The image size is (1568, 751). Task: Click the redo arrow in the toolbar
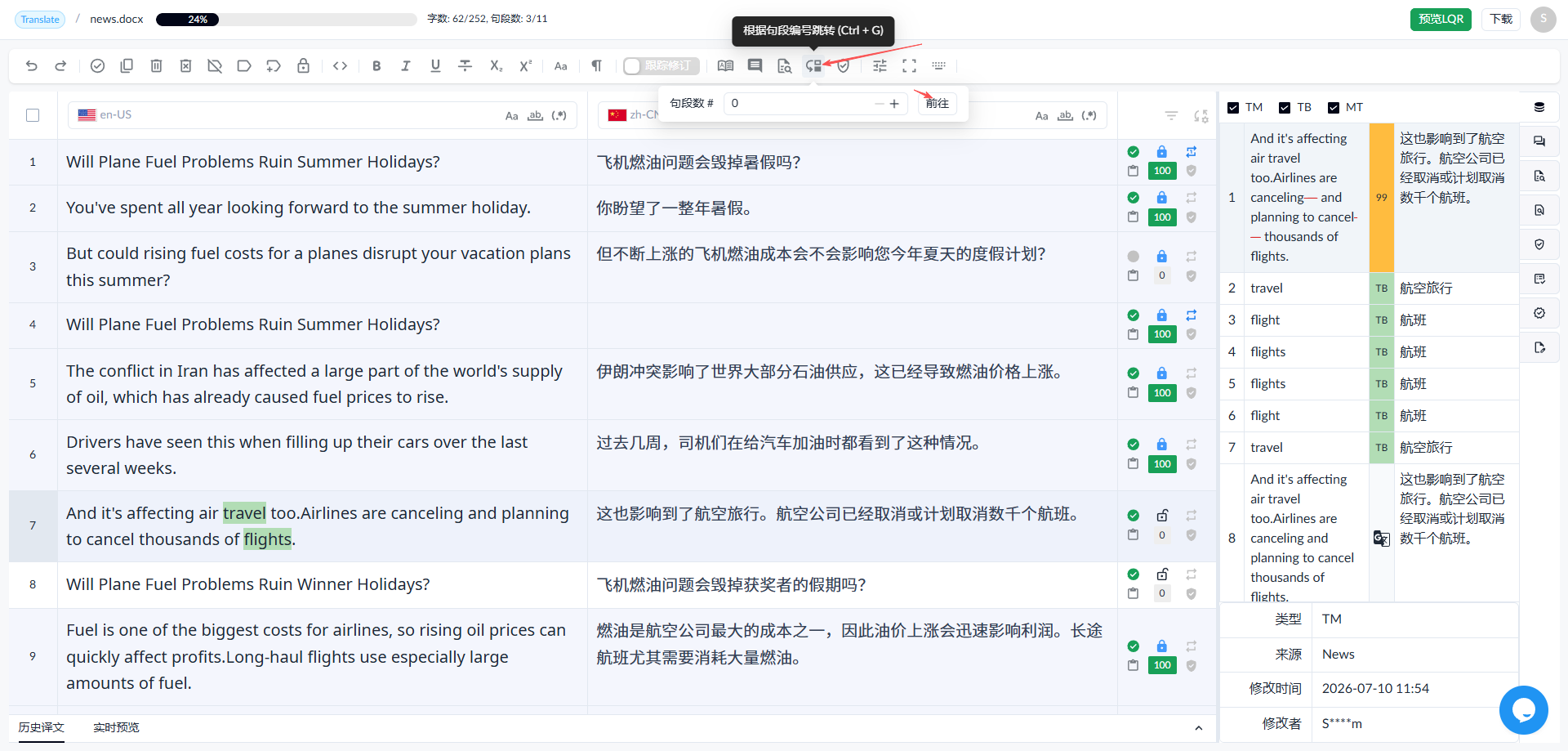click(60, 66)
